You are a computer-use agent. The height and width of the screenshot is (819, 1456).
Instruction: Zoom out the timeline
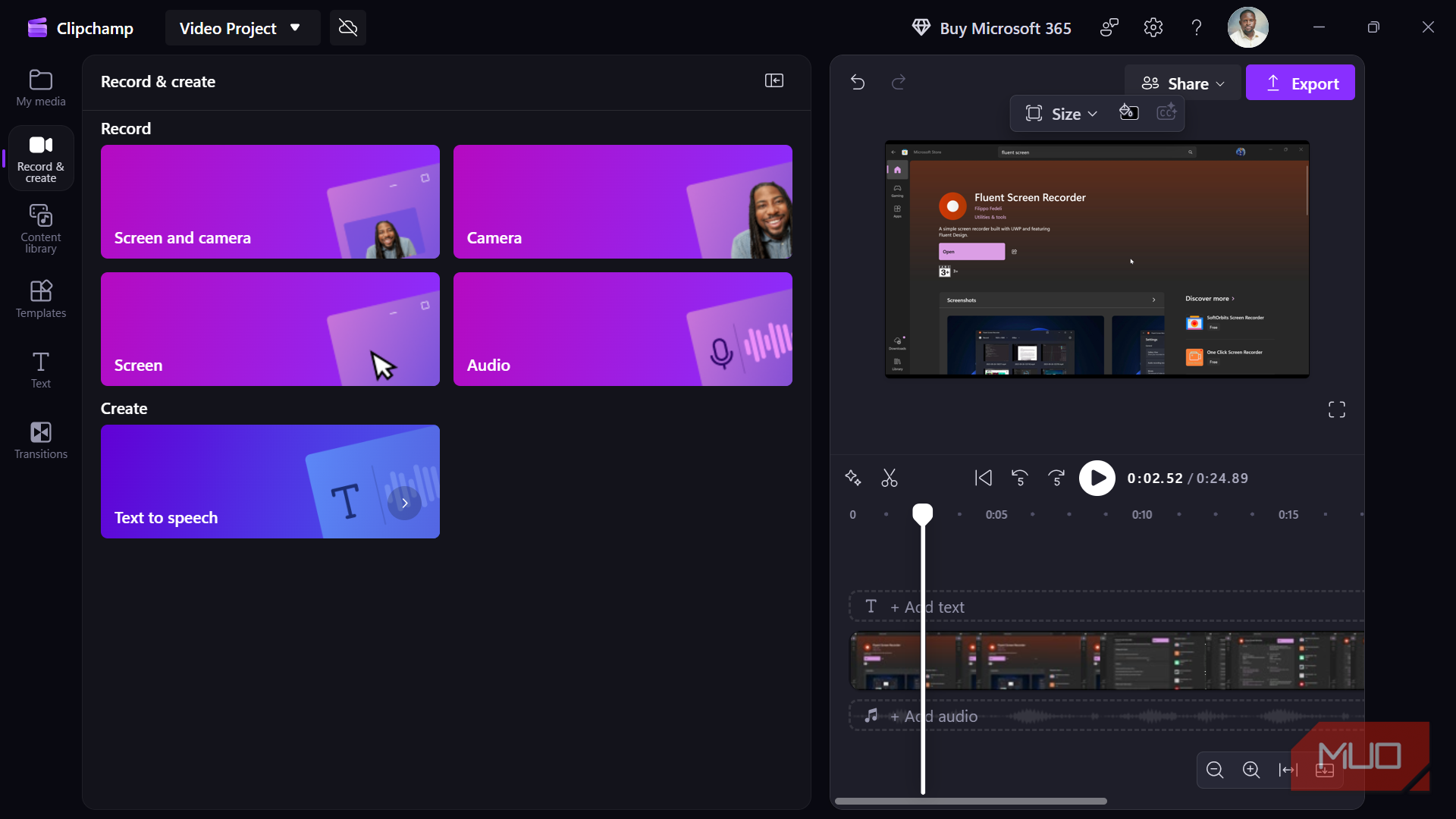tap(1215, 770)
